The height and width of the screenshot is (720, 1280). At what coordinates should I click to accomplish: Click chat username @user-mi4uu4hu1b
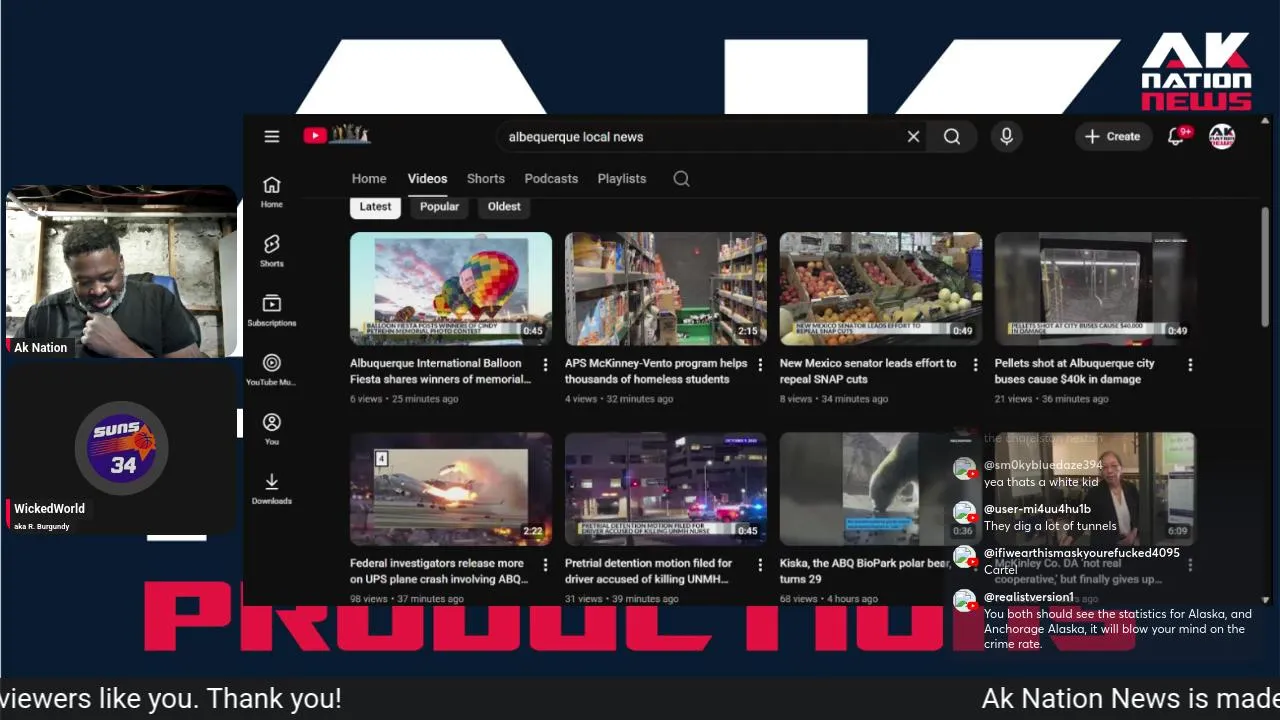[x=1037, y=509]
